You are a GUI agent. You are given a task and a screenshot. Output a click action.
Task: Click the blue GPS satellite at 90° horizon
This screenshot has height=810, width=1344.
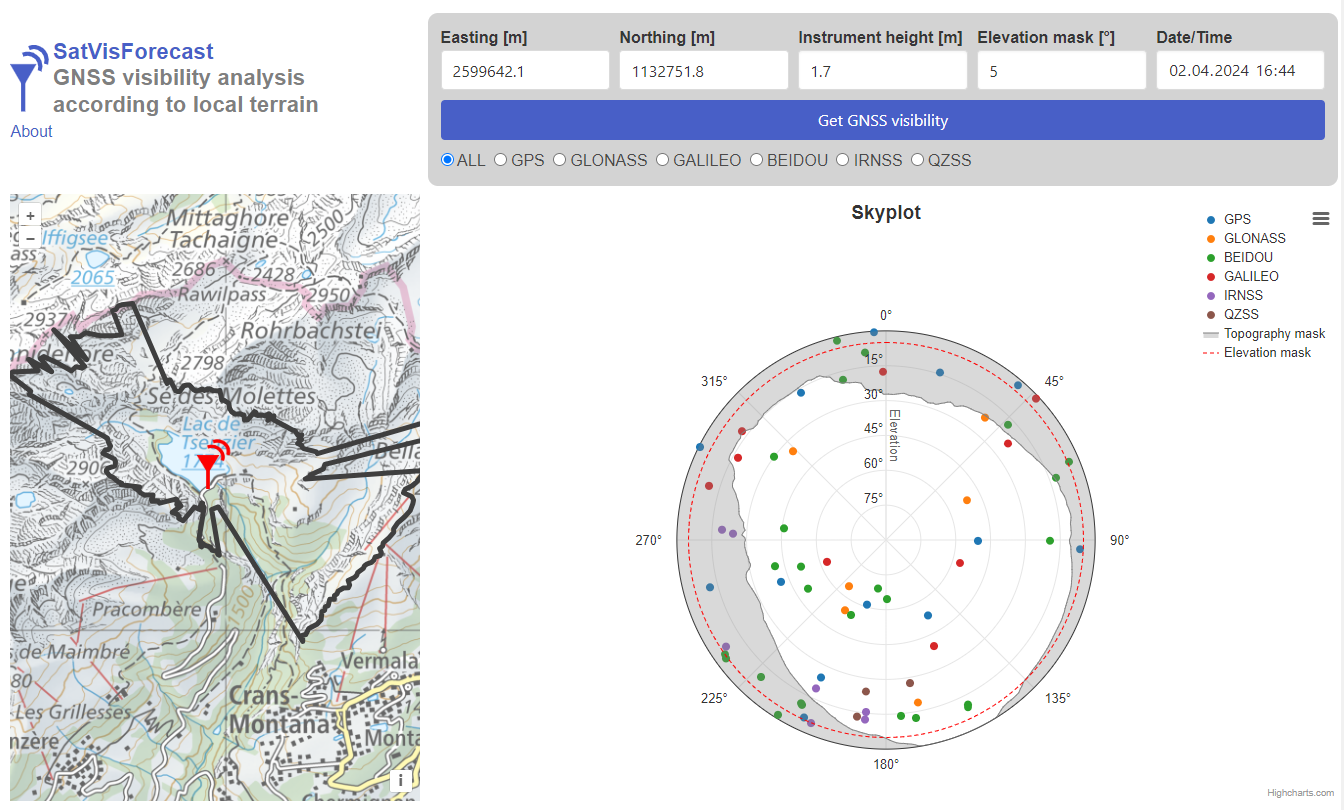coord(1080,549)
